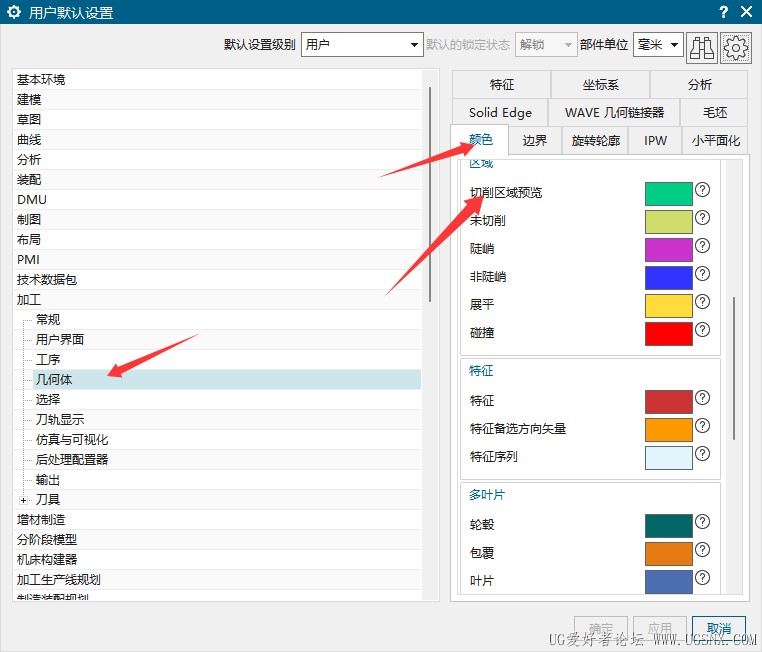Click help icon next to 切削区域预览
762x652 pixels.
702,189
